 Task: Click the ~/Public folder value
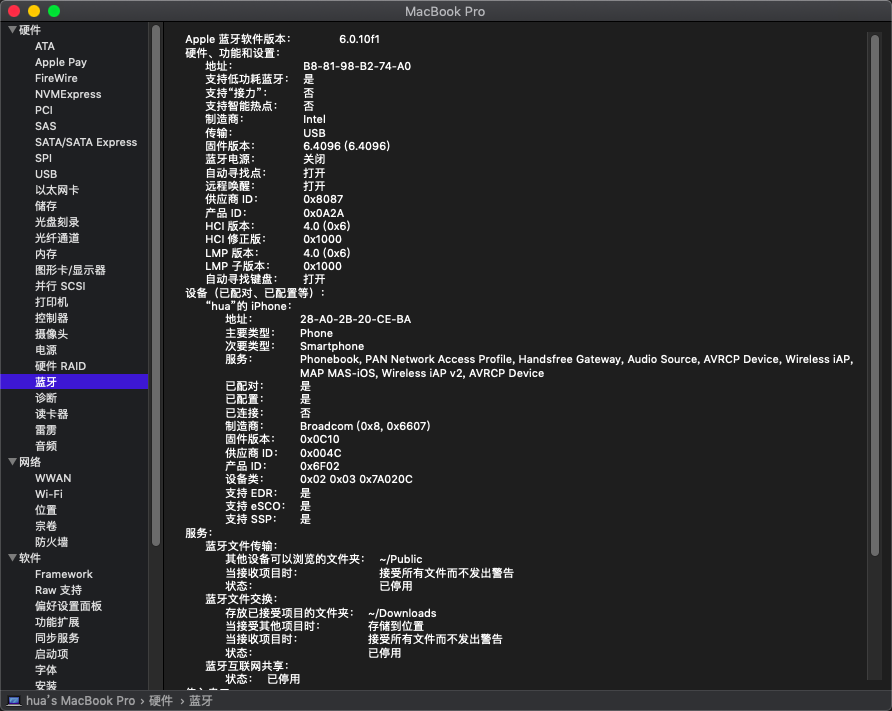[400, 559]
